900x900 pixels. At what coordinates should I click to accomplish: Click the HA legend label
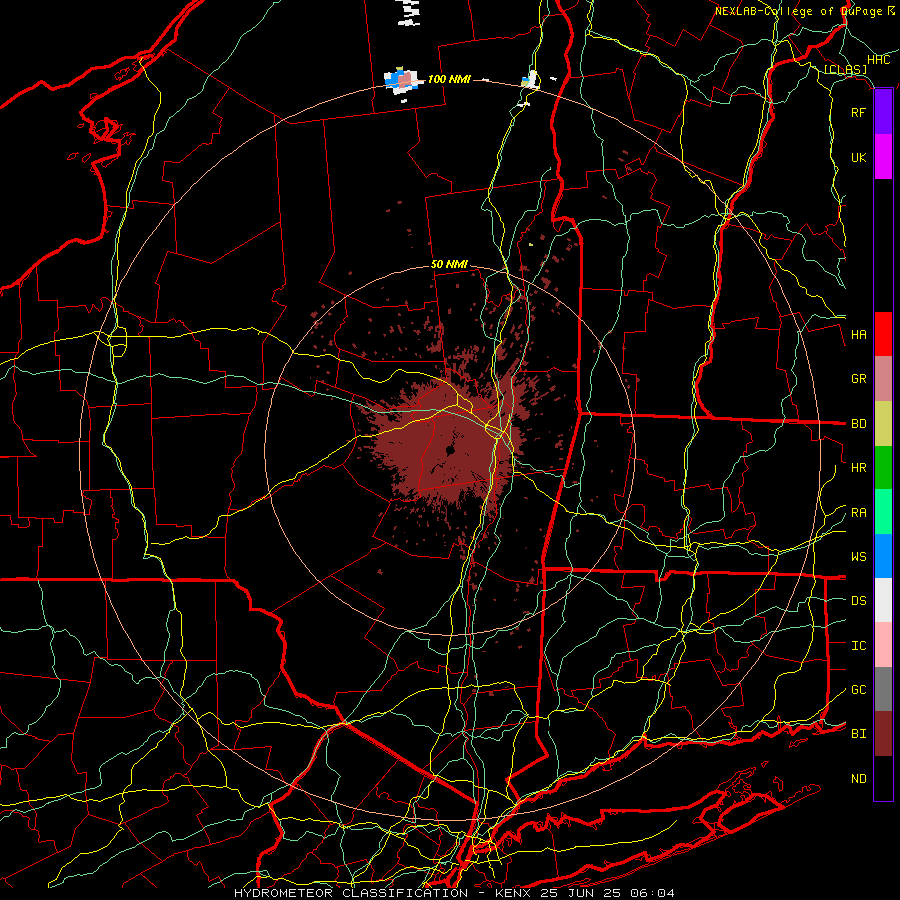[x=858, y=335]
